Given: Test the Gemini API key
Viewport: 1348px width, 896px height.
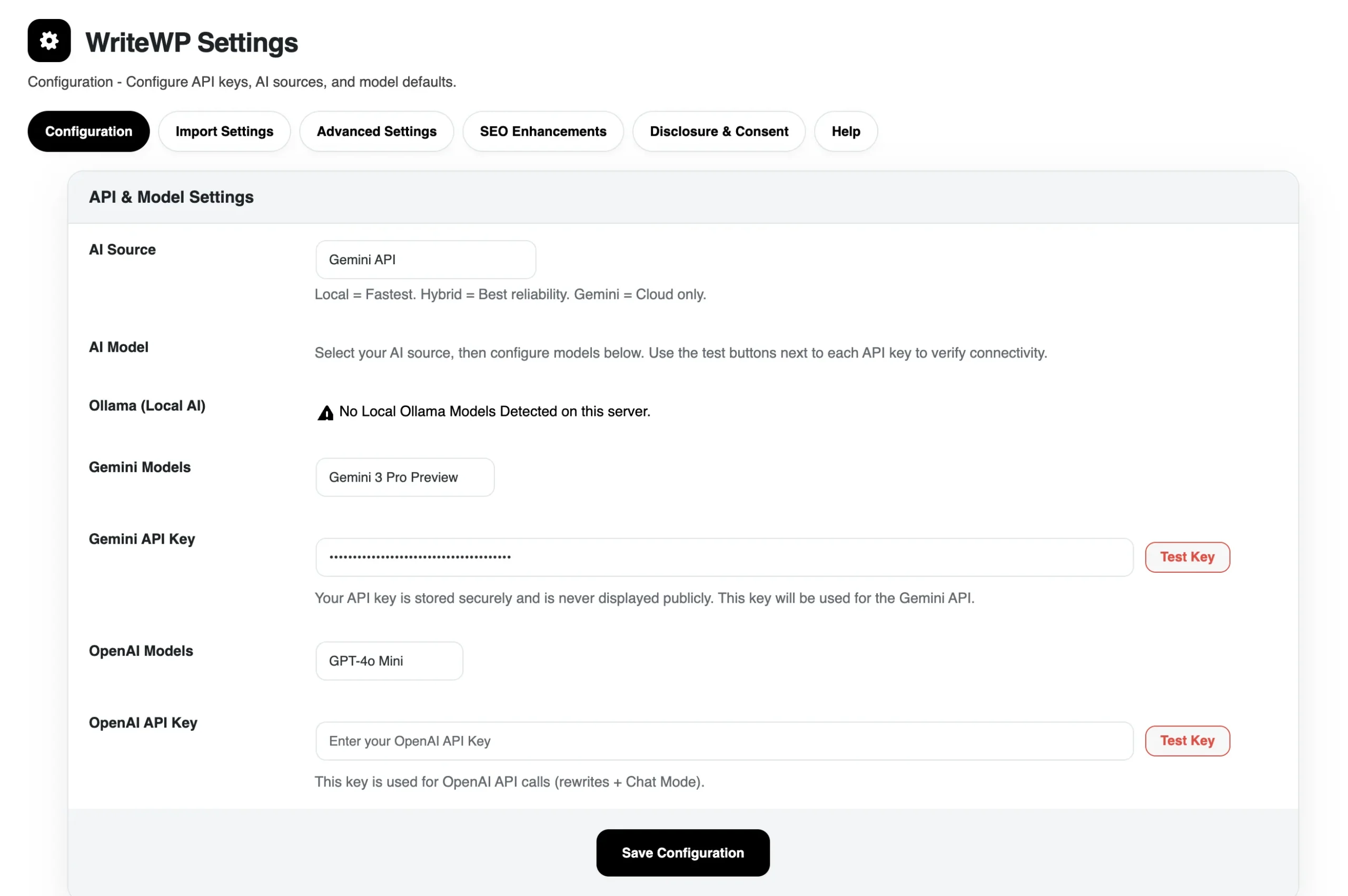Looking at the screenshot, I should click(1186, 557).
